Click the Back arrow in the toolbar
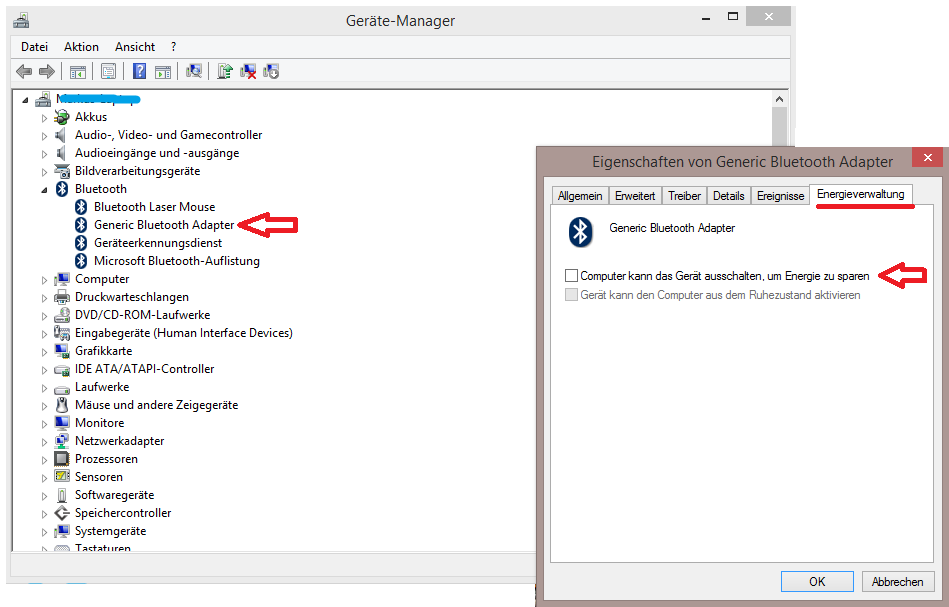Image resolution: width=949 pixels, height=607 pixels. [24, 71]
